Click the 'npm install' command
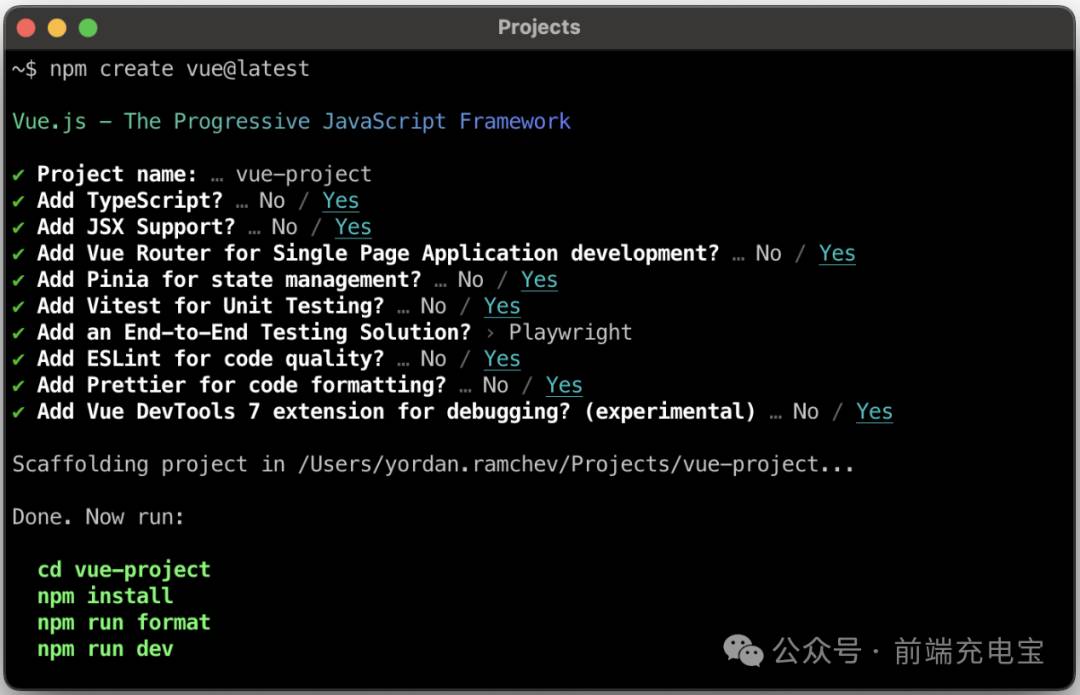The width and height of the screenshot is (1080, 695). [105, 596]
